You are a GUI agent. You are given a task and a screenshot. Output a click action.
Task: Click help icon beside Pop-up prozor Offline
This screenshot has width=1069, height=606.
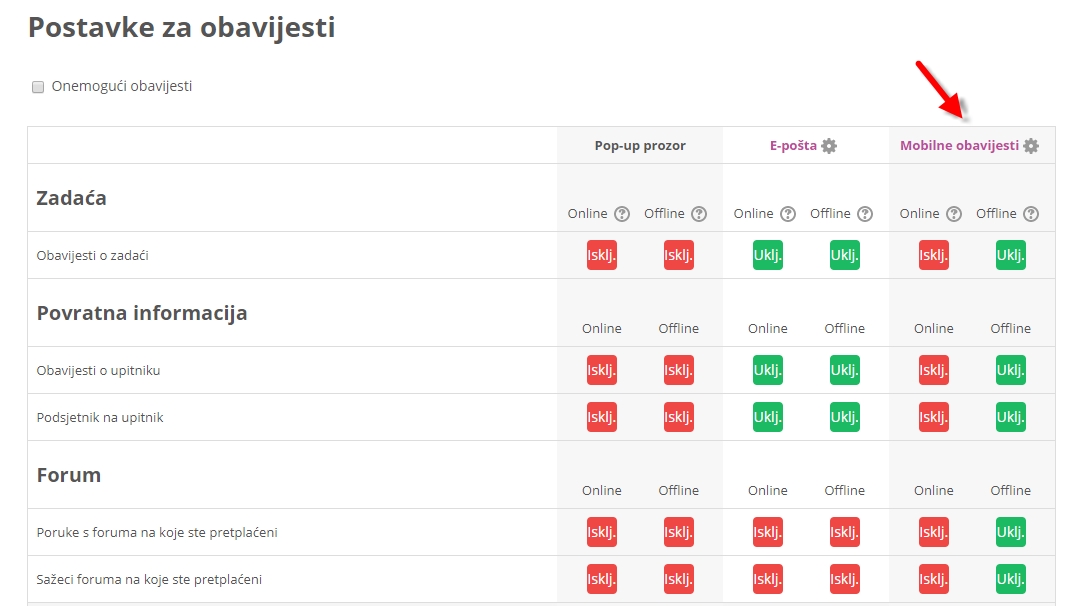pos(699,214)
